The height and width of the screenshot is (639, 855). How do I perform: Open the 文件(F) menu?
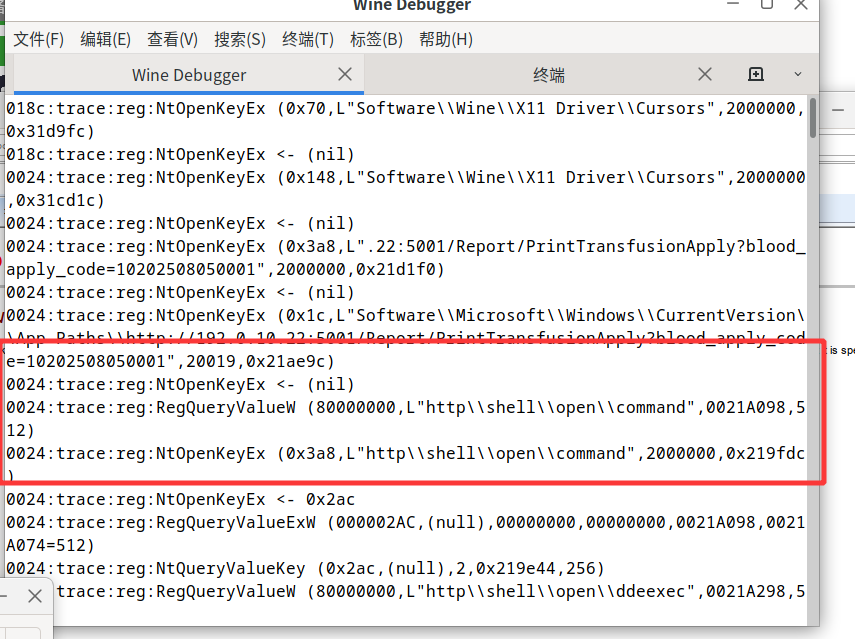[x=38, y=39]
